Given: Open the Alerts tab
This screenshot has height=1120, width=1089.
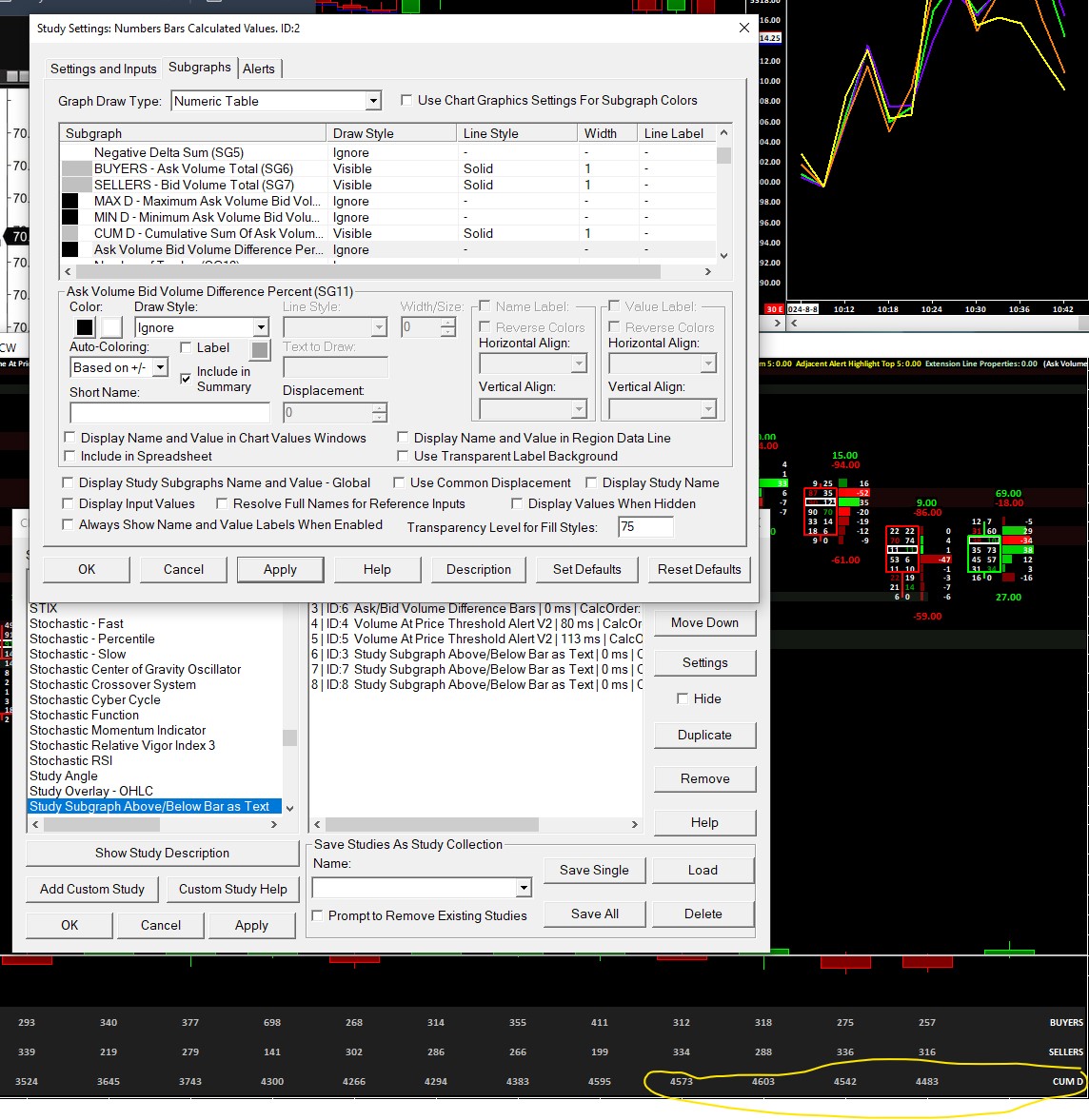Looking at the screenshot, I should point(258,69).
